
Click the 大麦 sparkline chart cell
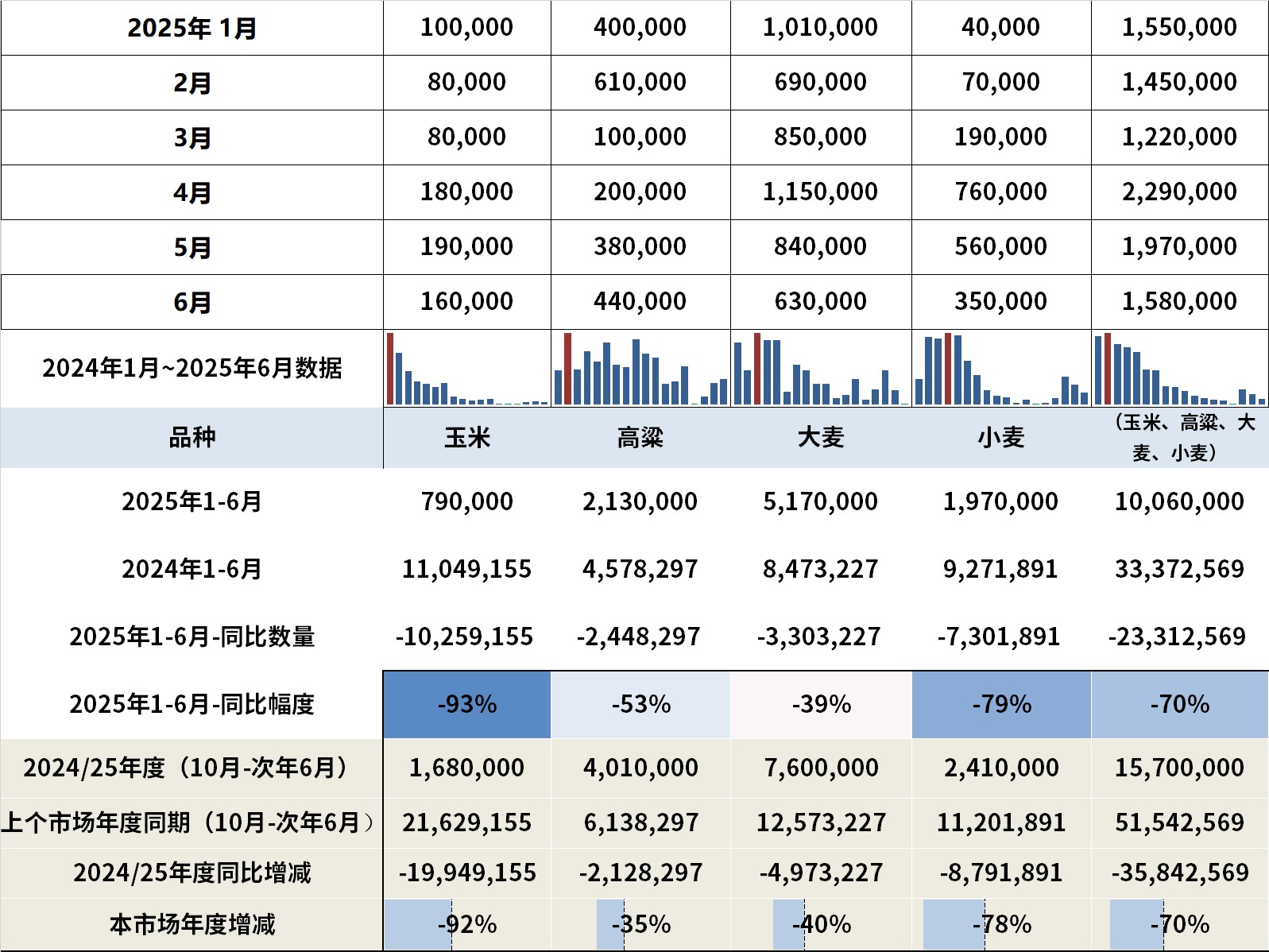pyautogui.click(x=821, y=369)
